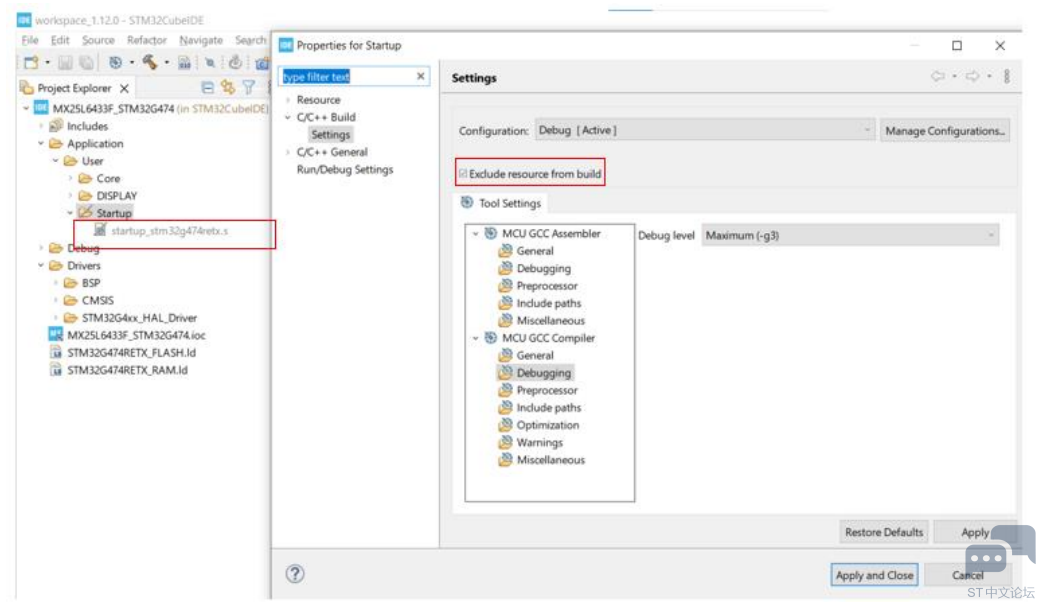This screenshot has height=608, width=1044.
Task: Open the Refactor menu
Action: (x=146, y=40)
